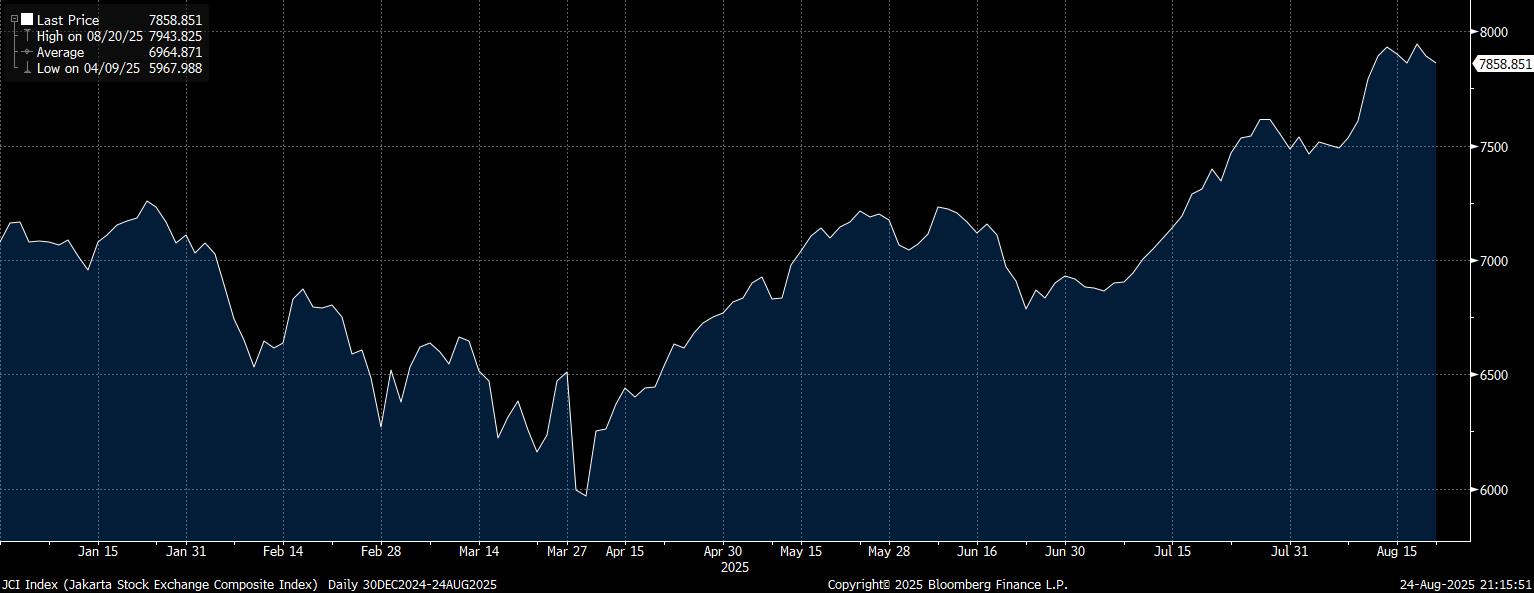The width and height of the screenshot is (1534, 593).
Task: Click the 7858.851 last price axis flag
Action: [x=1505, y=64]
